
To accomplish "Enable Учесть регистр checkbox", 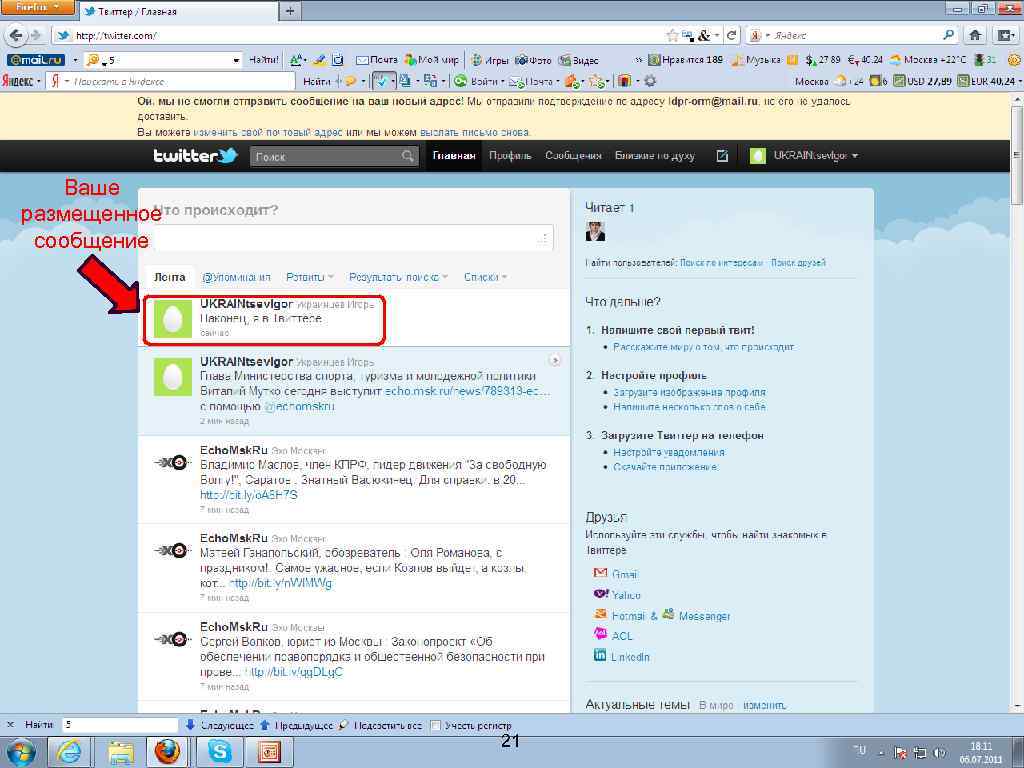I will pyautogui.click(x=436, y=725).
